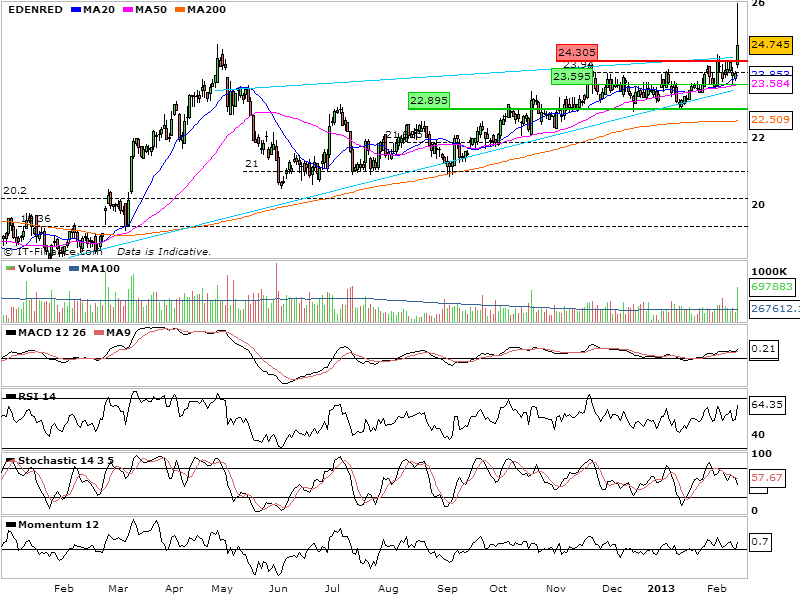Click the EDENRED chart title
This screenshot has width=800, height=600.
pyautogui.click(x=35, y=10)
